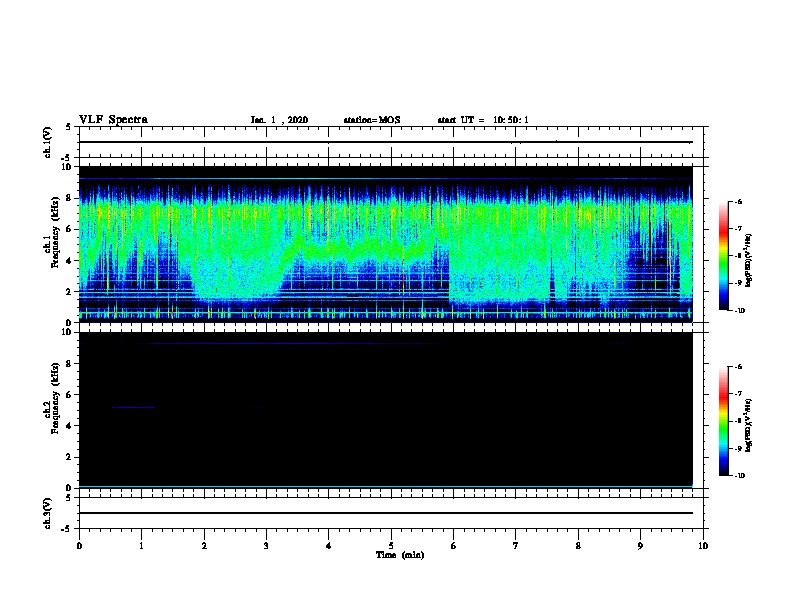
Task: Click the ch.1 spectrogram color scale bar
Action: coord(723,256)
